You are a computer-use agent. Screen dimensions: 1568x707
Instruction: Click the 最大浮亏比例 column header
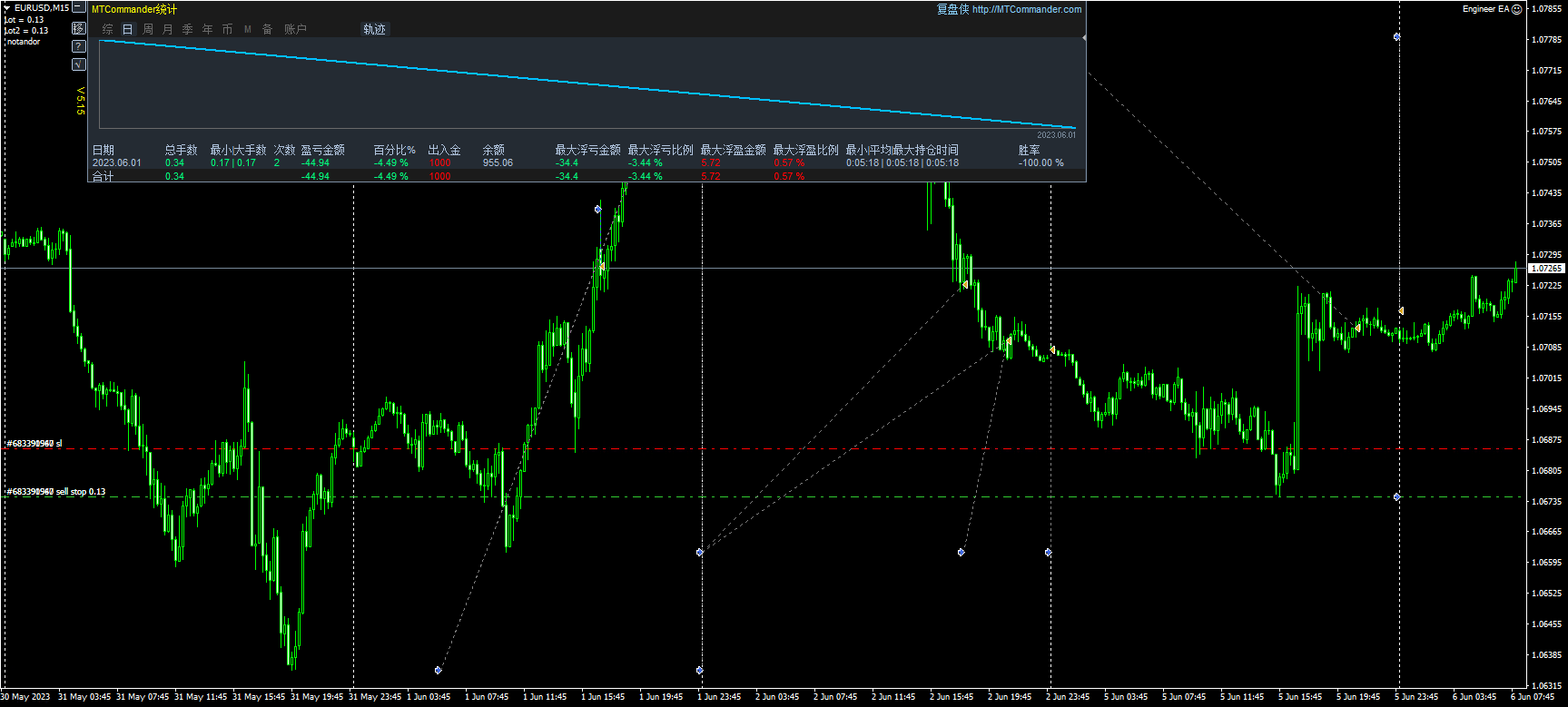coord(661,150)
